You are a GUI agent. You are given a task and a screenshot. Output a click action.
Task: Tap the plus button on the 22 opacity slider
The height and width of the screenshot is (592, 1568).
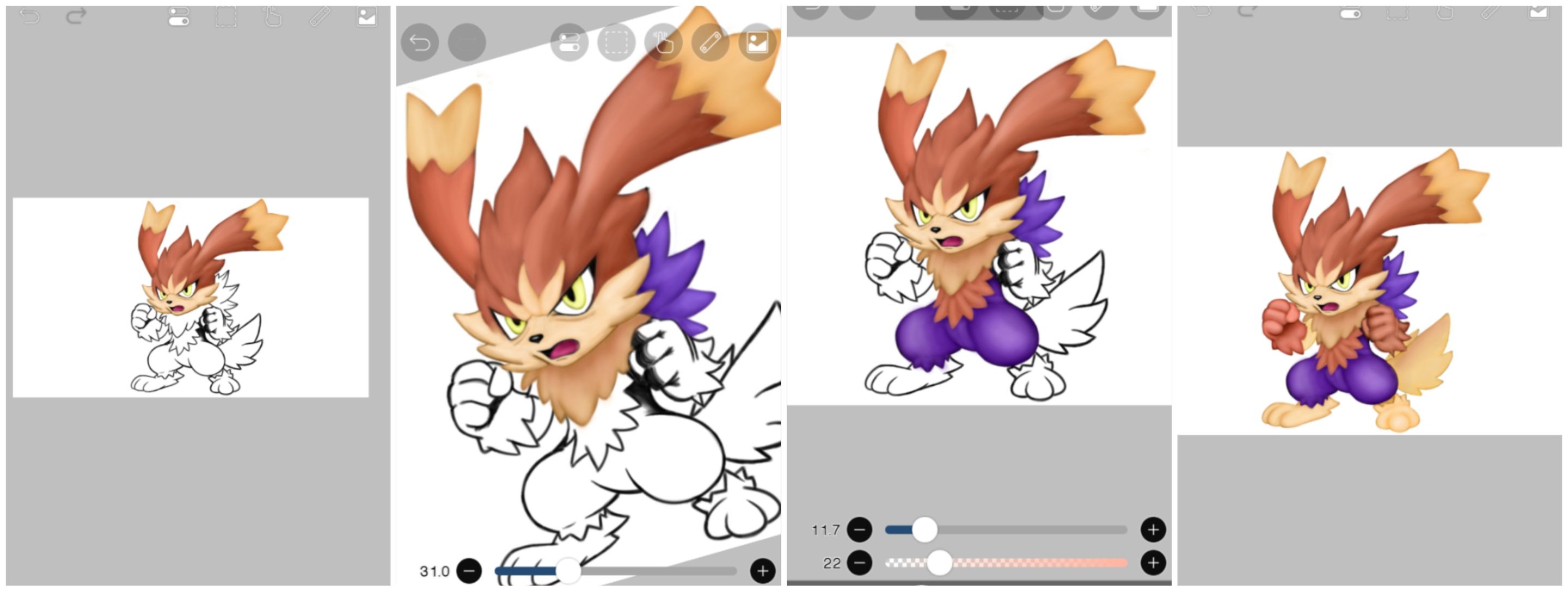click(x=1154, y=563)
